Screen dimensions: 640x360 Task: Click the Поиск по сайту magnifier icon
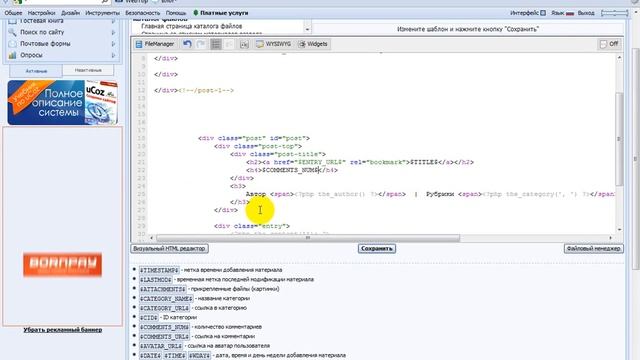[13, 32]
